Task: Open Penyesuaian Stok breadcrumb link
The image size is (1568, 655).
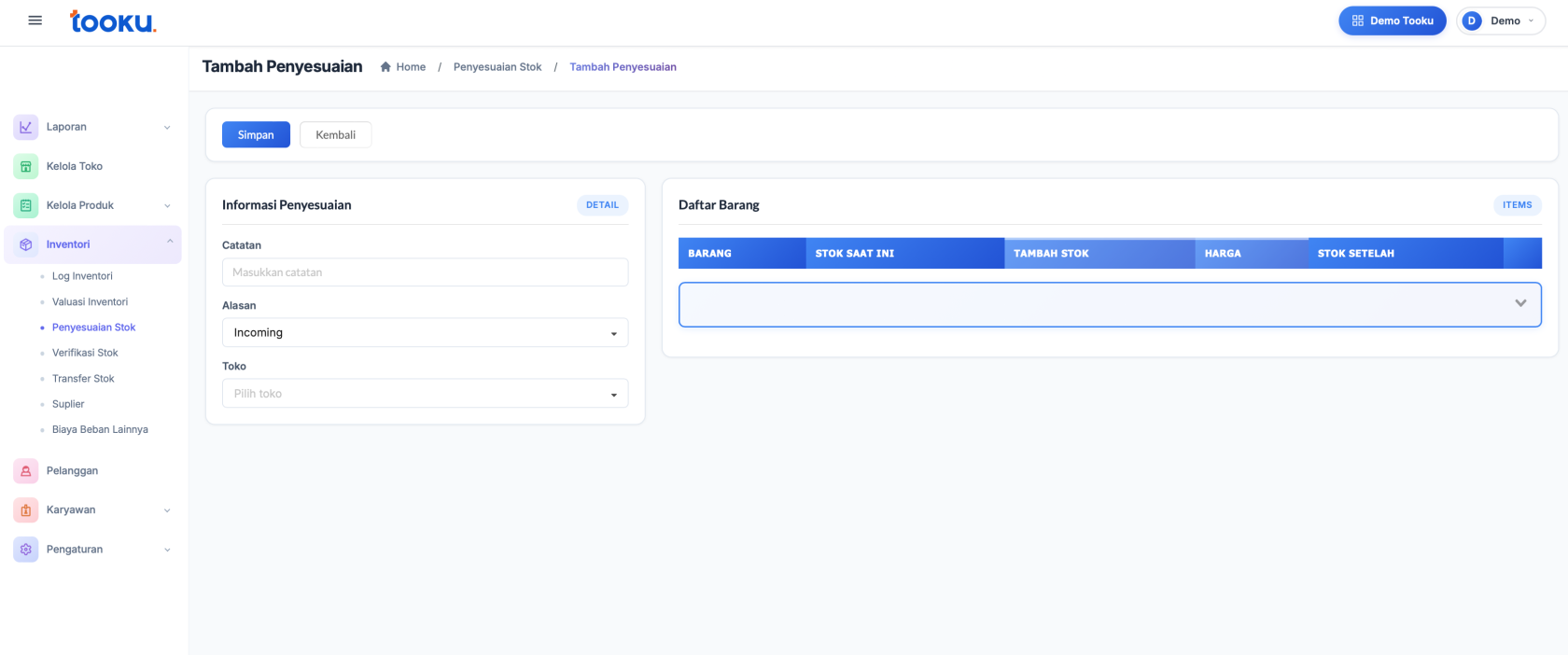Action: [x=497, y=67]
